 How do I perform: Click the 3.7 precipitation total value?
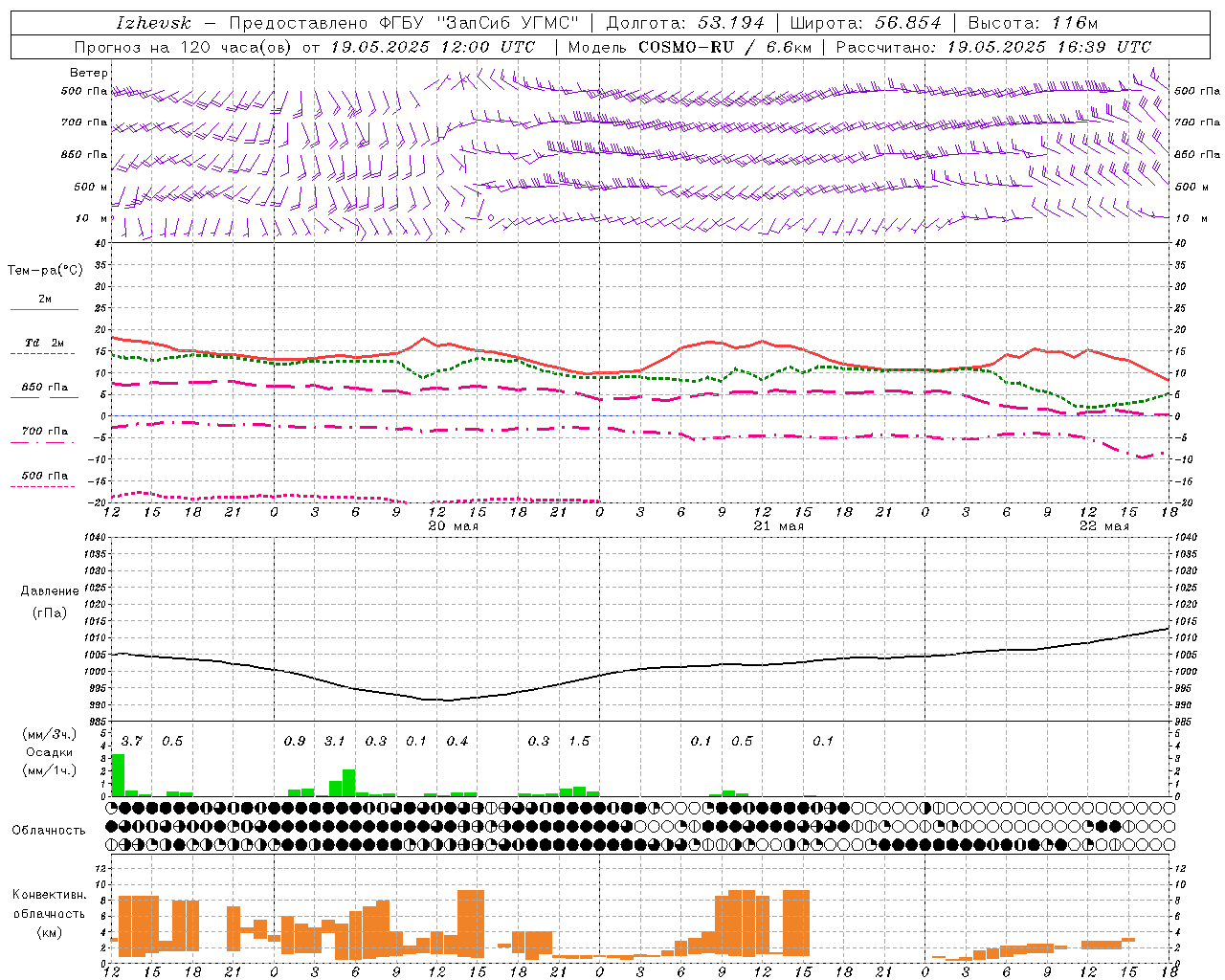132,742
